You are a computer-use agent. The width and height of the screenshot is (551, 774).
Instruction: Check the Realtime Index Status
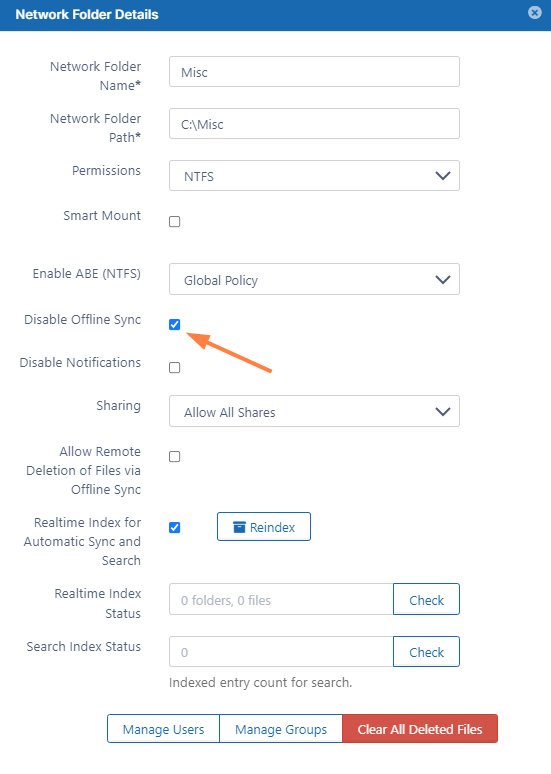point(426,599)
